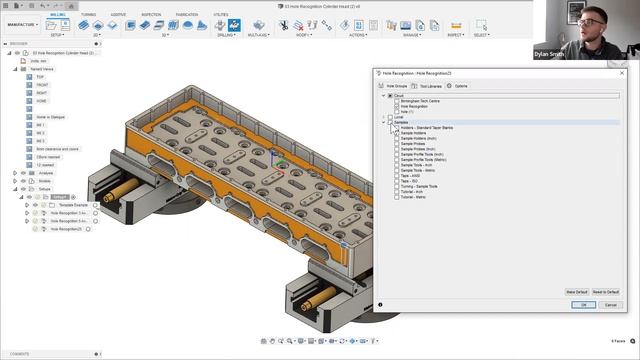Click the Undo arrow in top bar
Image resolution: width=640 pixels, height=360 pixels.
[43, 6]
